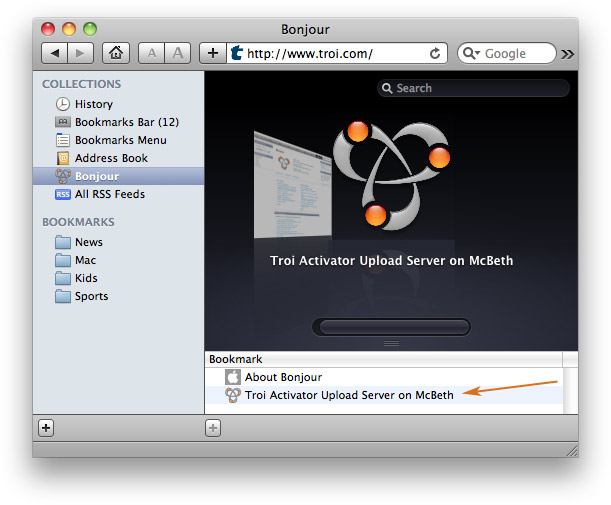Add bookmark with plus beside address bar

pyautogui.click(x=213, y=53)
